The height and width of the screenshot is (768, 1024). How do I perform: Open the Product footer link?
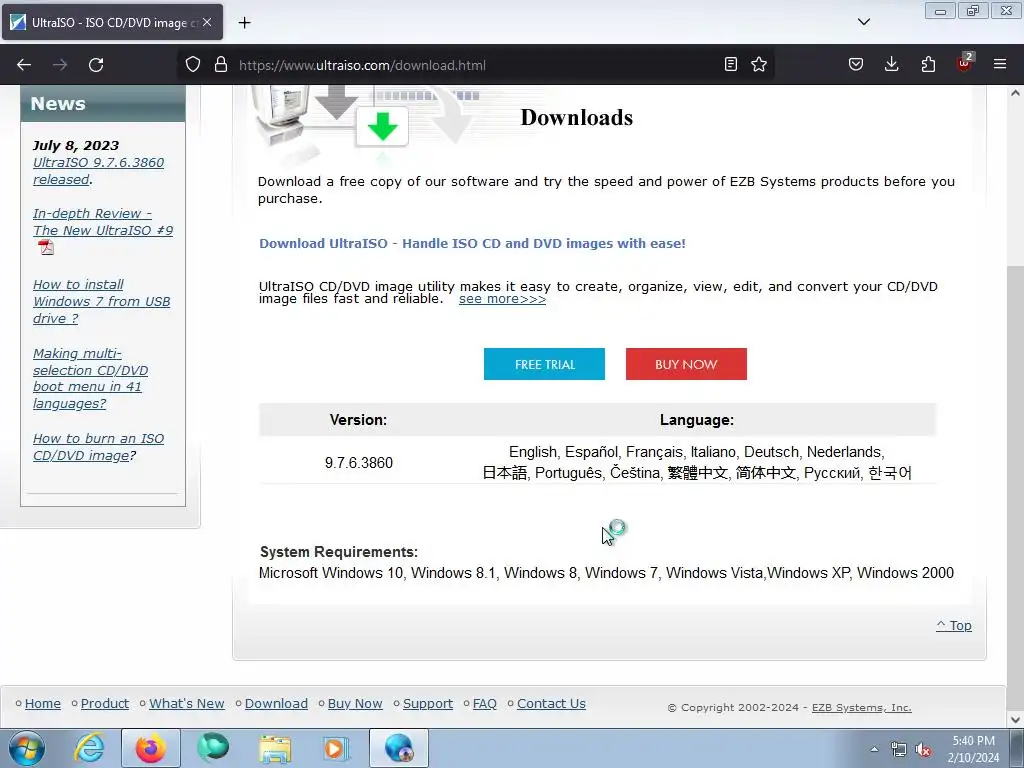click(x=104, y=703)
